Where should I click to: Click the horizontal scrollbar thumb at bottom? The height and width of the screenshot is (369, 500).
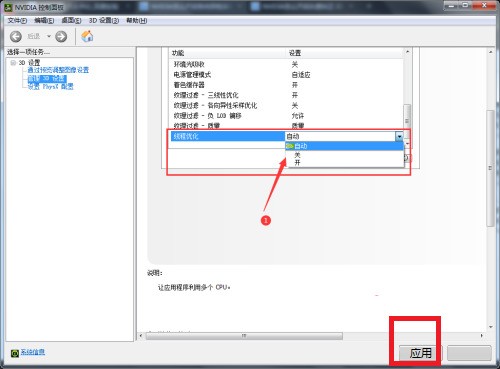(244, 336)
